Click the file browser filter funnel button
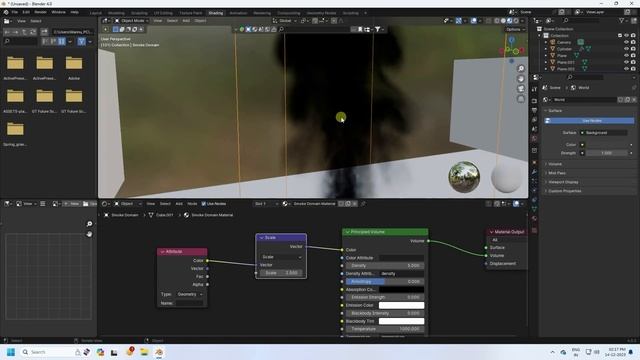Screen dimensions: 640x360 82,41
